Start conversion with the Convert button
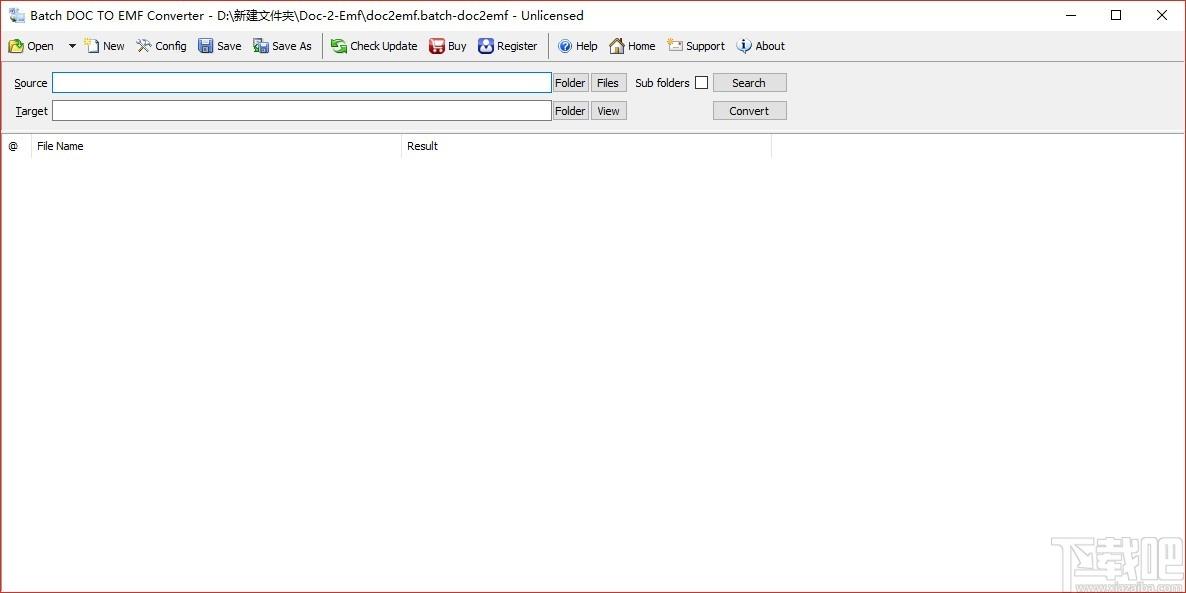The image size is (1186, 593). coord(750,110)
